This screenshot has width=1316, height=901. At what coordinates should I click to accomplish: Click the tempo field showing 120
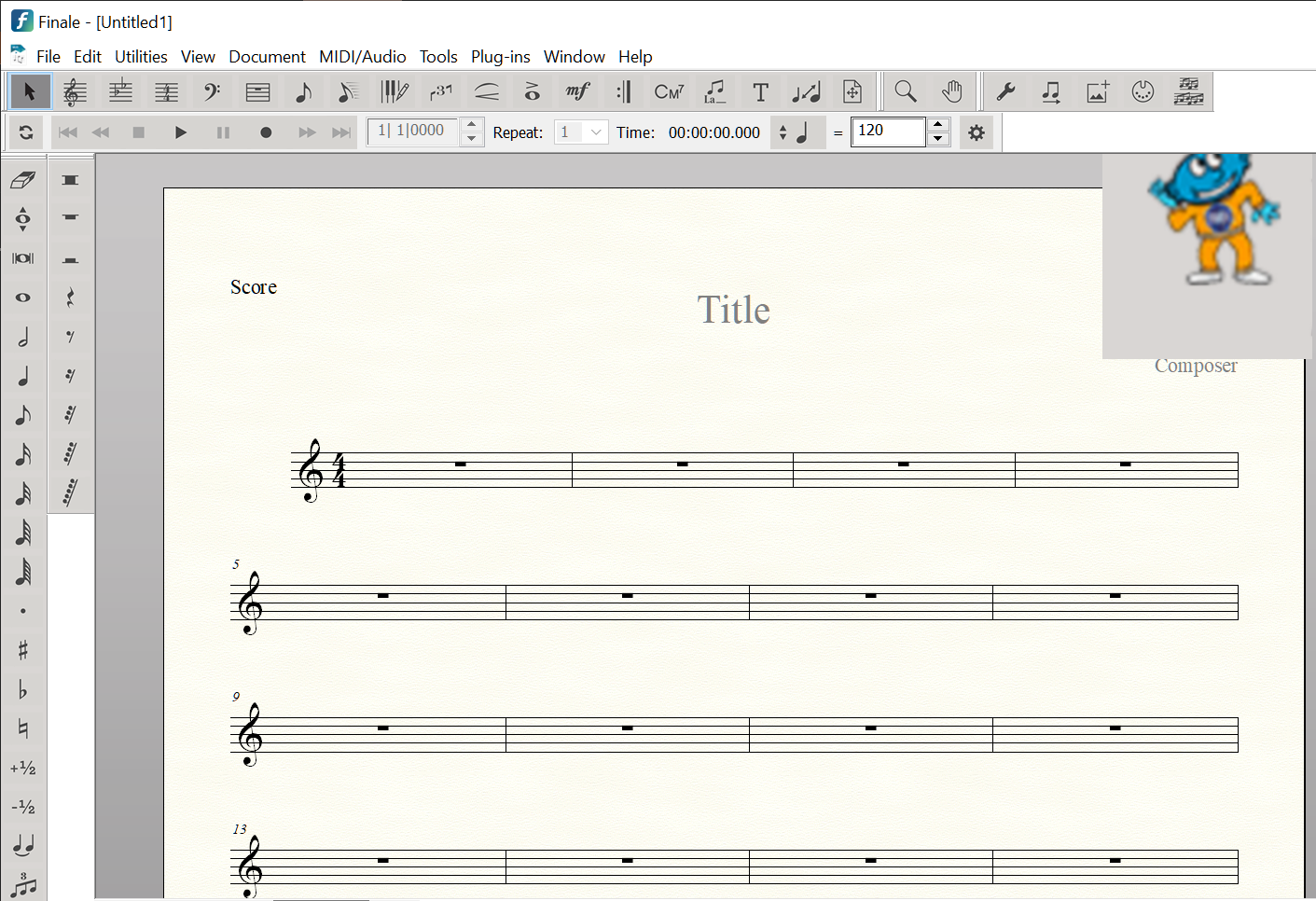pyautogui.click(x=888, y=132)
